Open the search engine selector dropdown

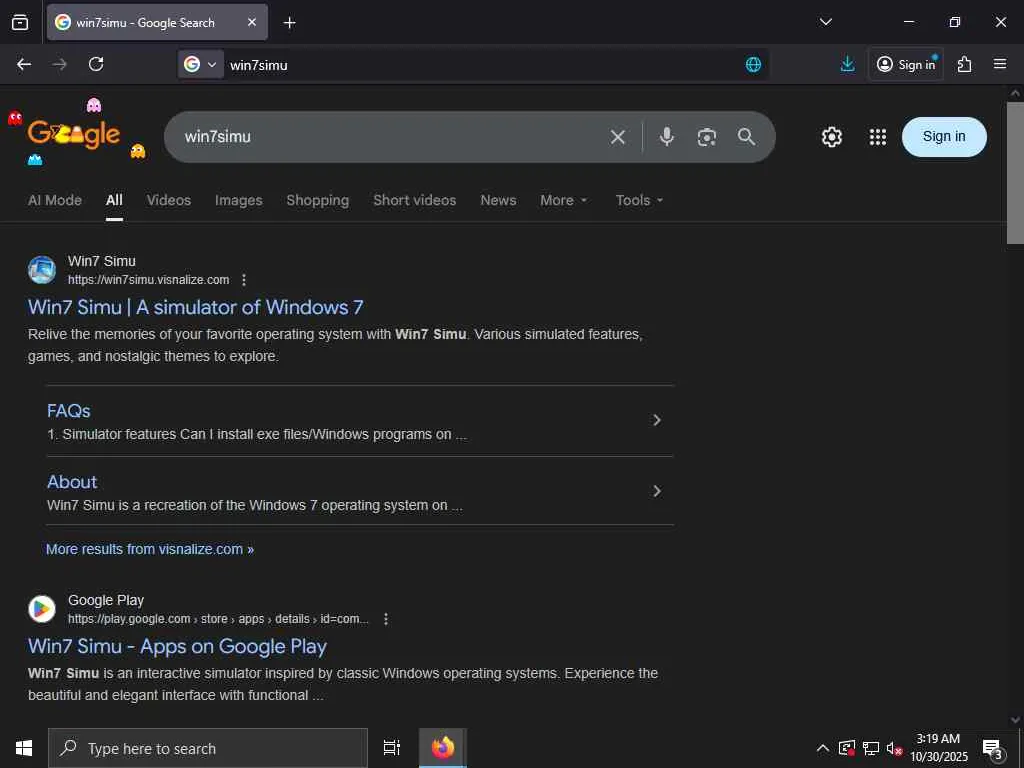click(x=200, y=64)
